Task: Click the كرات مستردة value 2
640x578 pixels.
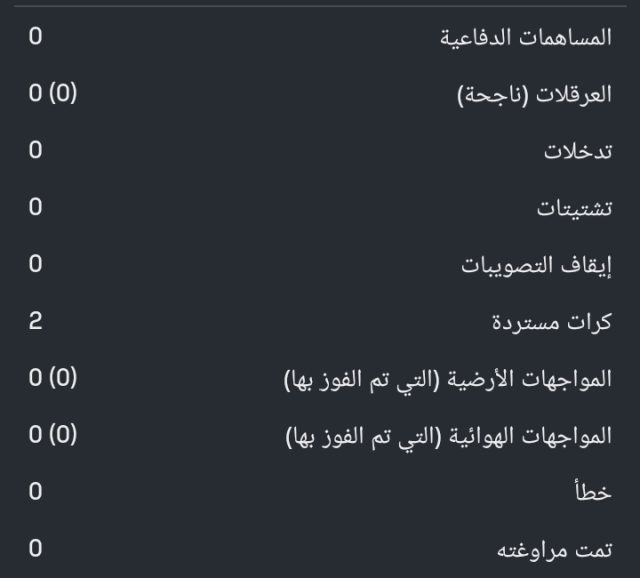Action: pyautogui.click(x=35, y=323)
